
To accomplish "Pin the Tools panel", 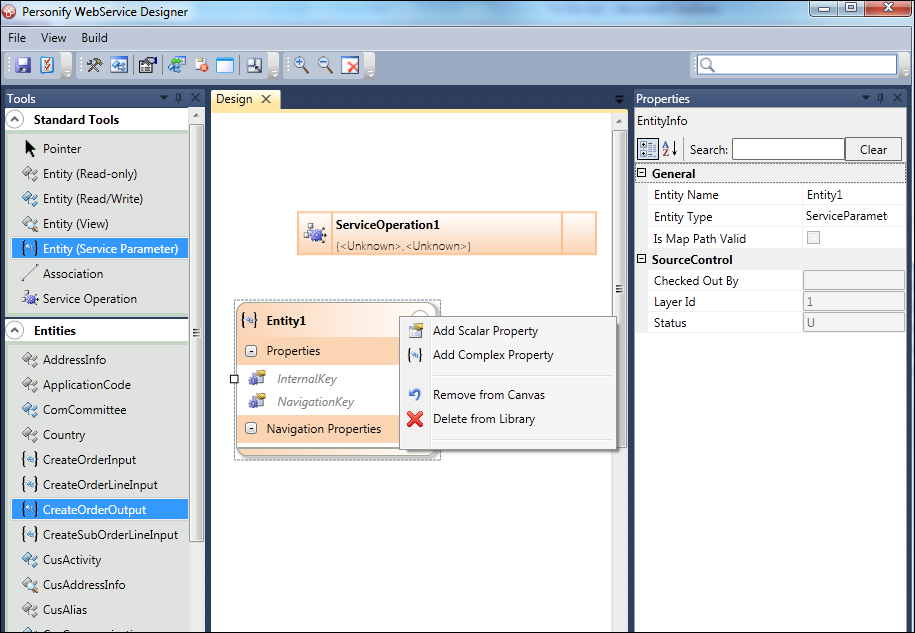I will click(179, 98).
